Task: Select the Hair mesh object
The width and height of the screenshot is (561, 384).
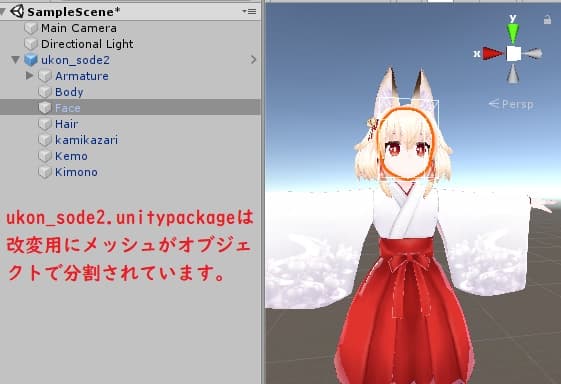Action: (67, 124)
